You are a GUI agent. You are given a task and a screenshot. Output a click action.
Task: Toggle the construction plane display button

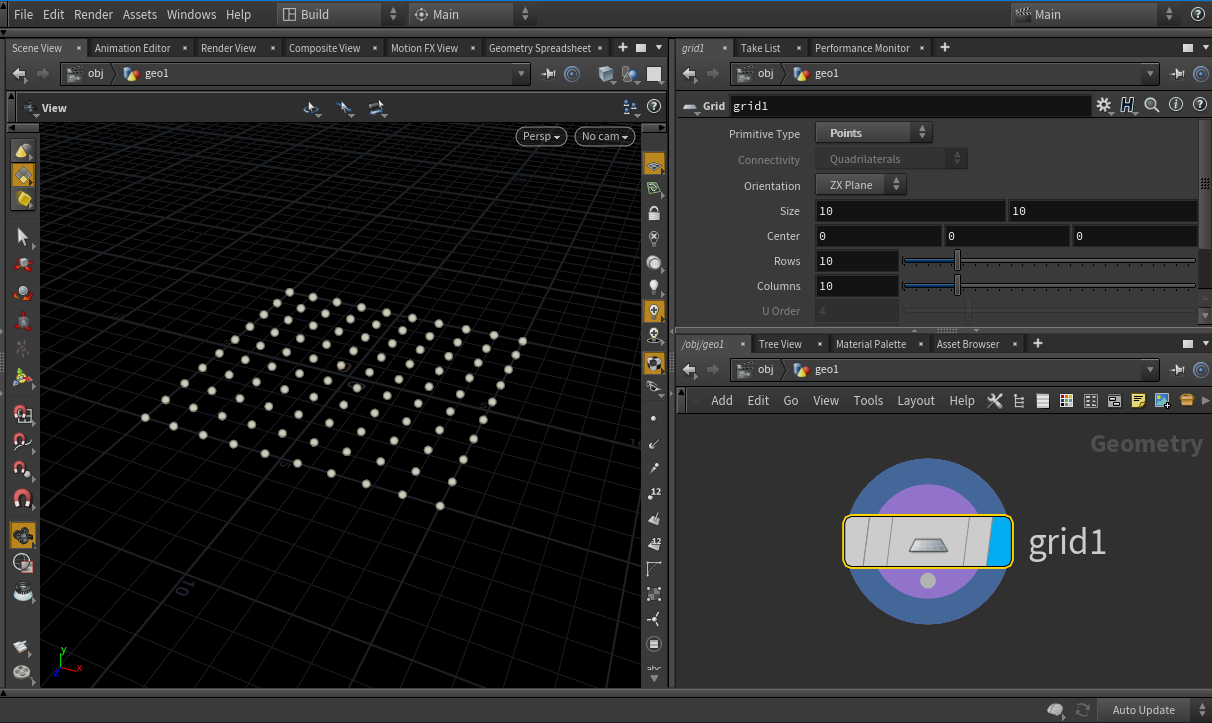click(654, 164)
